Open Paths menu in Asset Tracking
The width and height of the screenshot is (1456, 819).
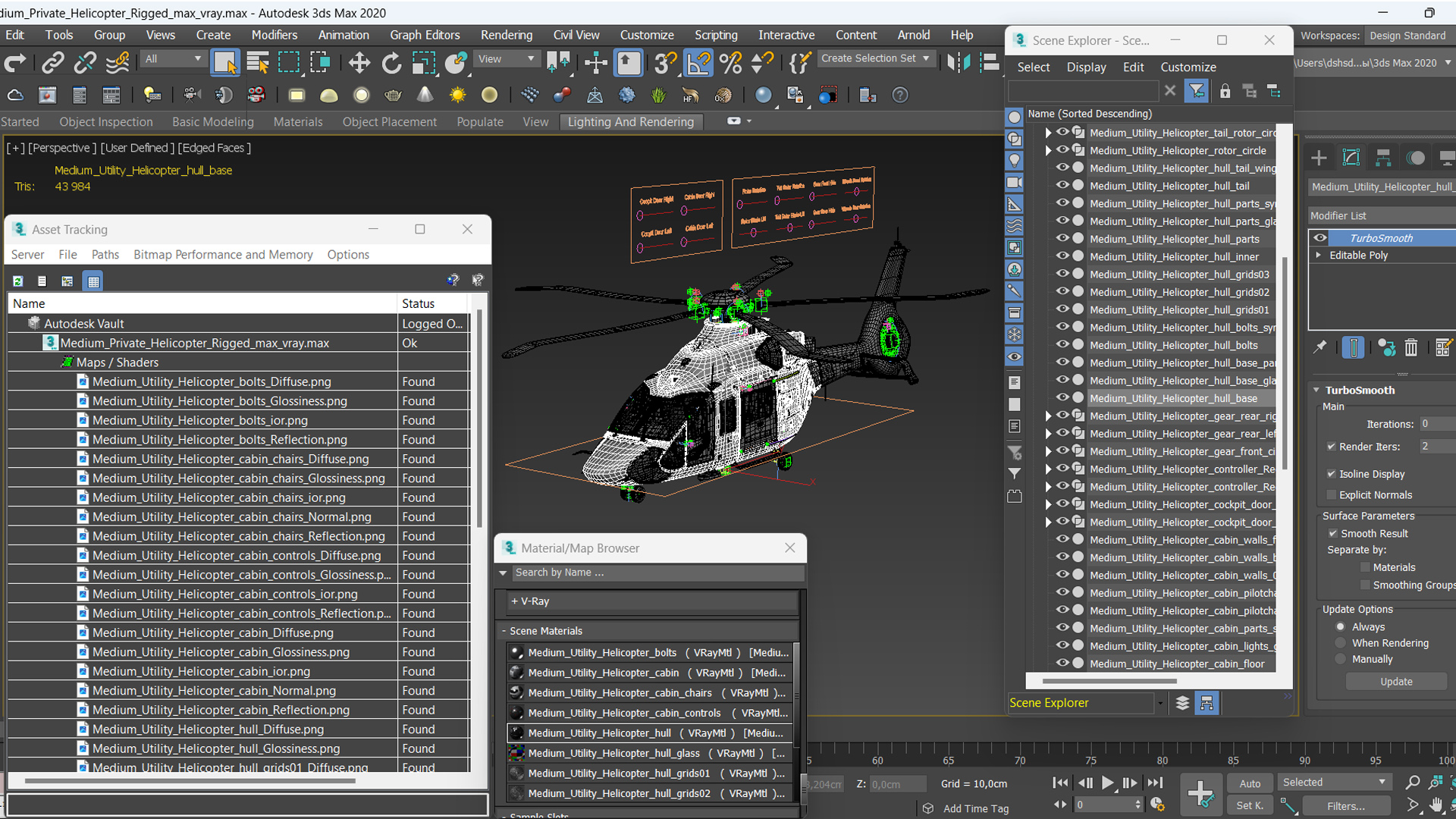click(105, 255)
